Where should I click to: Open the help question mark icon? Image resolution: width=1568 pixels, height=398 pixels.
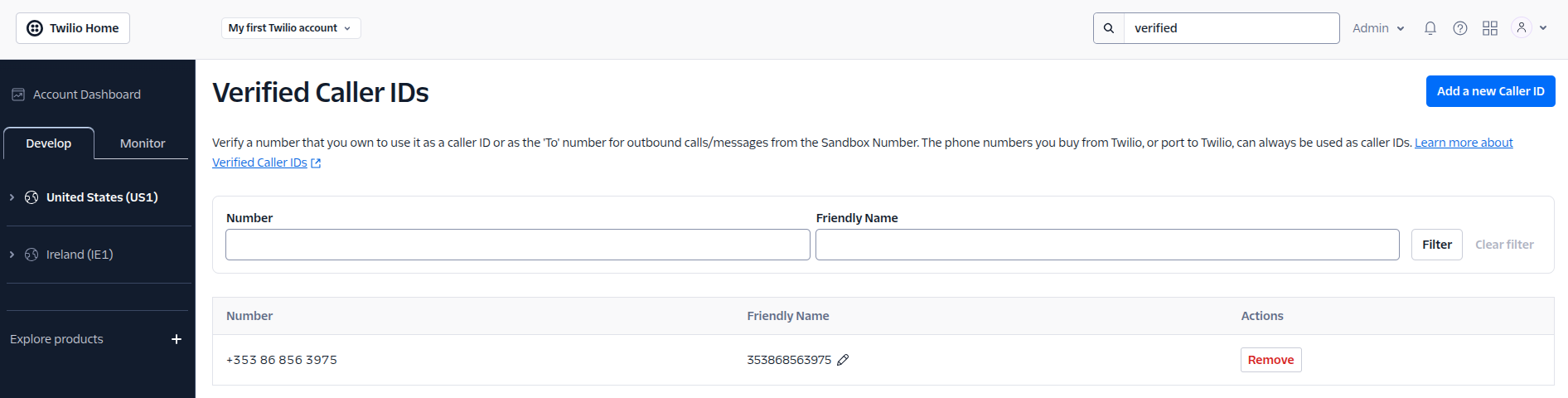pyautogui.click(x=1460, y=28)
